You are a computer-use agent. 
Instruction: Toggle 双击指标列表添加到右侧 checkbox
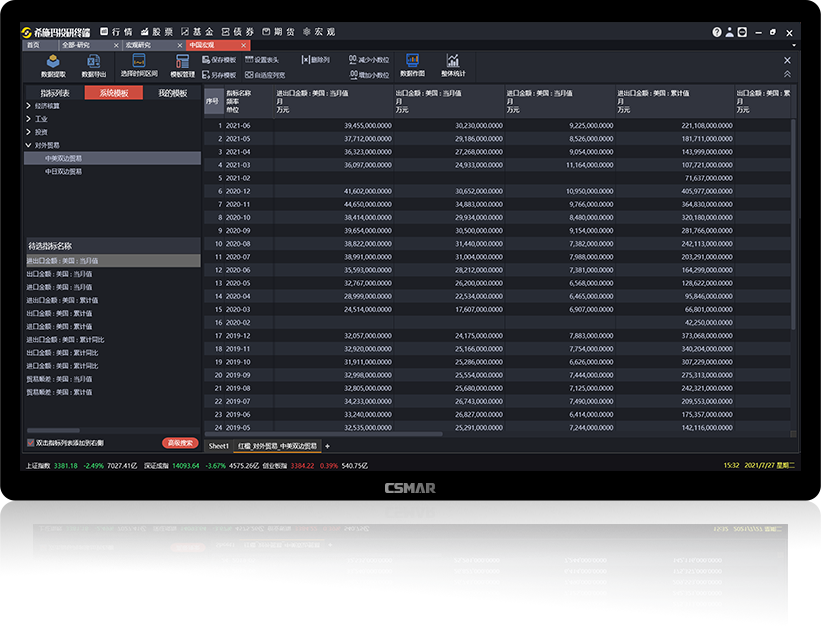click(30, 442)
